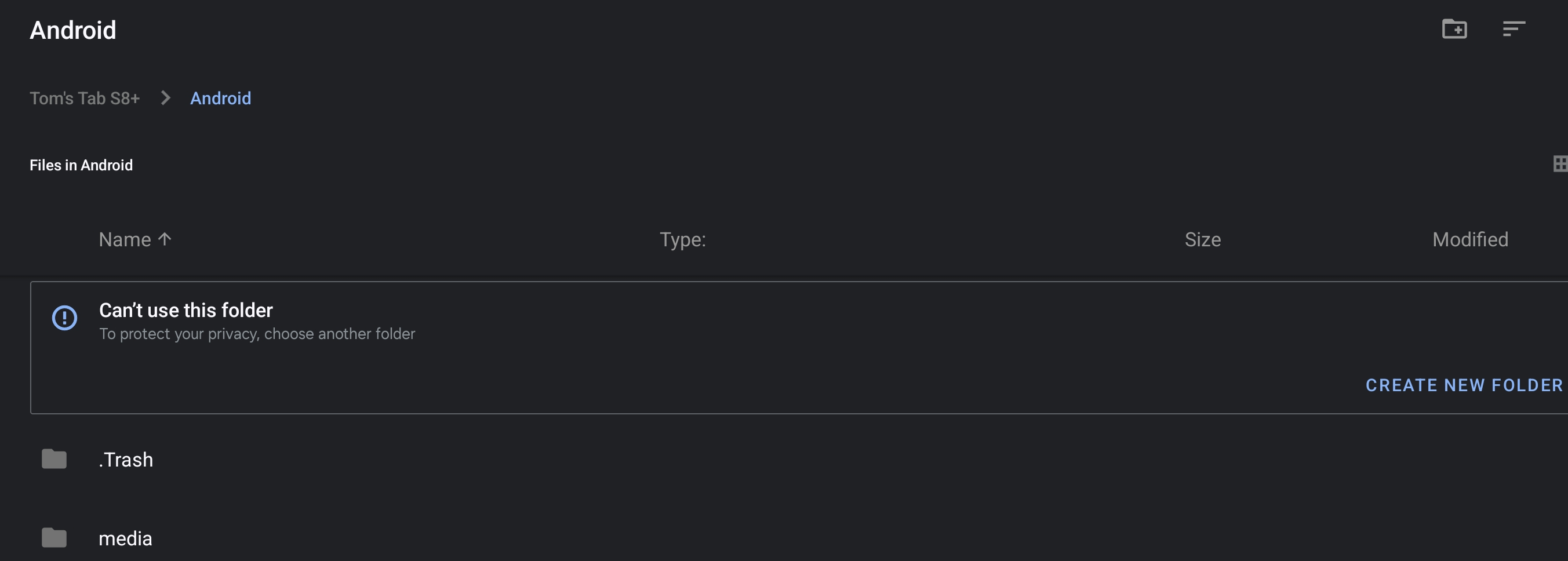Sort files by the Type column
This screenshot has height=561, width=1568.
[682, 240]
